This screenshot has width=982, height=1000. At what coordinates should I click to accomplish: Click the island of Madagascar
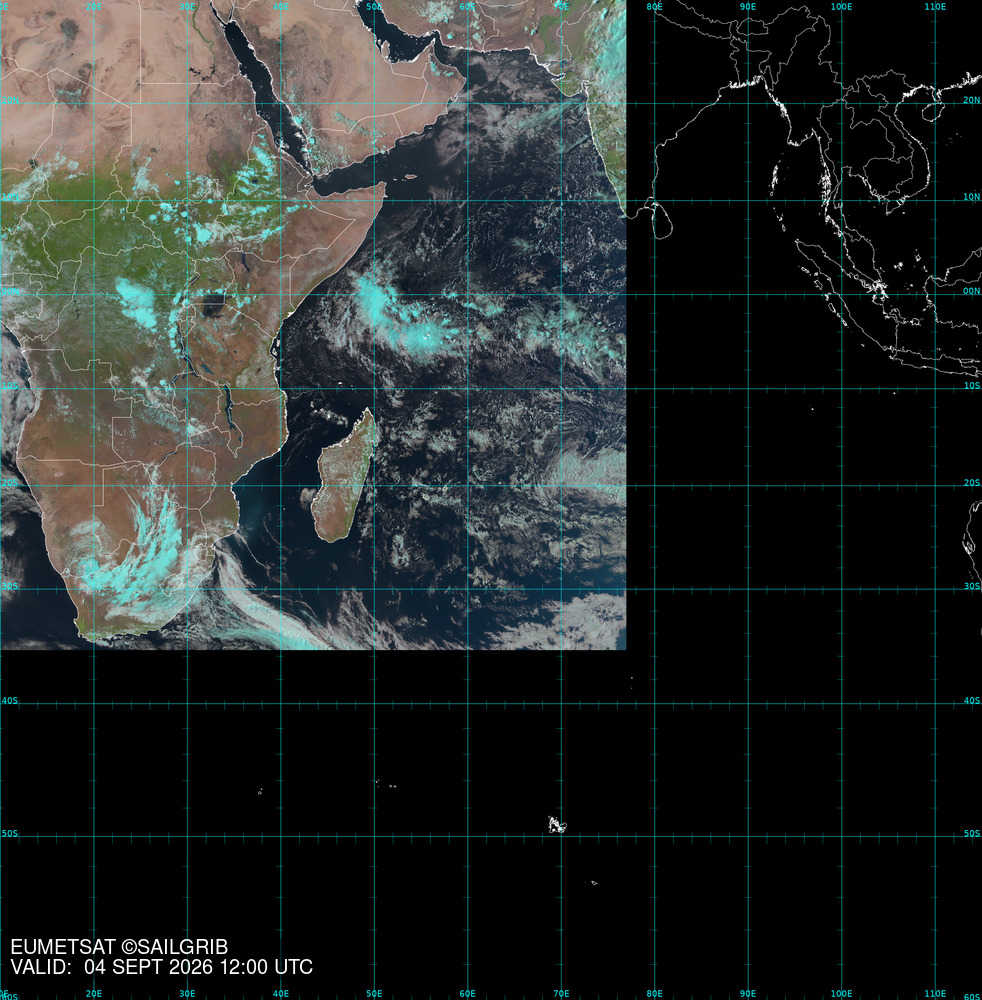pyautogui.click(x=344, y=476)
